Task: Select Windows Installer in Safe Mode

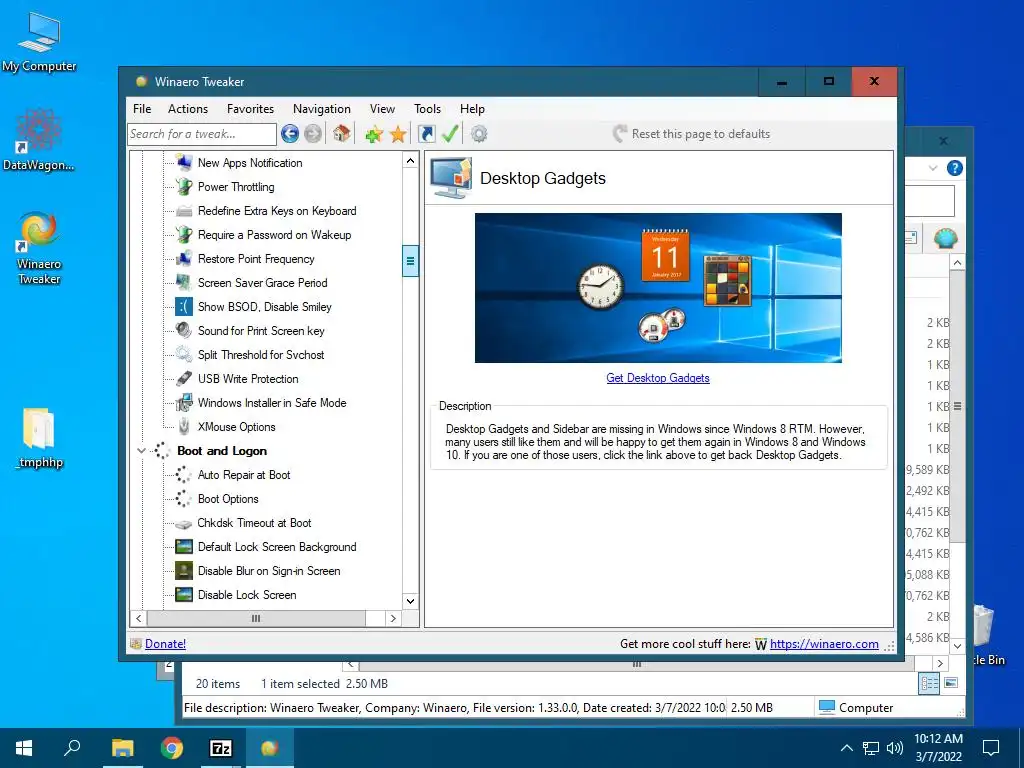Action: pyautogui.click(x=272, y=403)
